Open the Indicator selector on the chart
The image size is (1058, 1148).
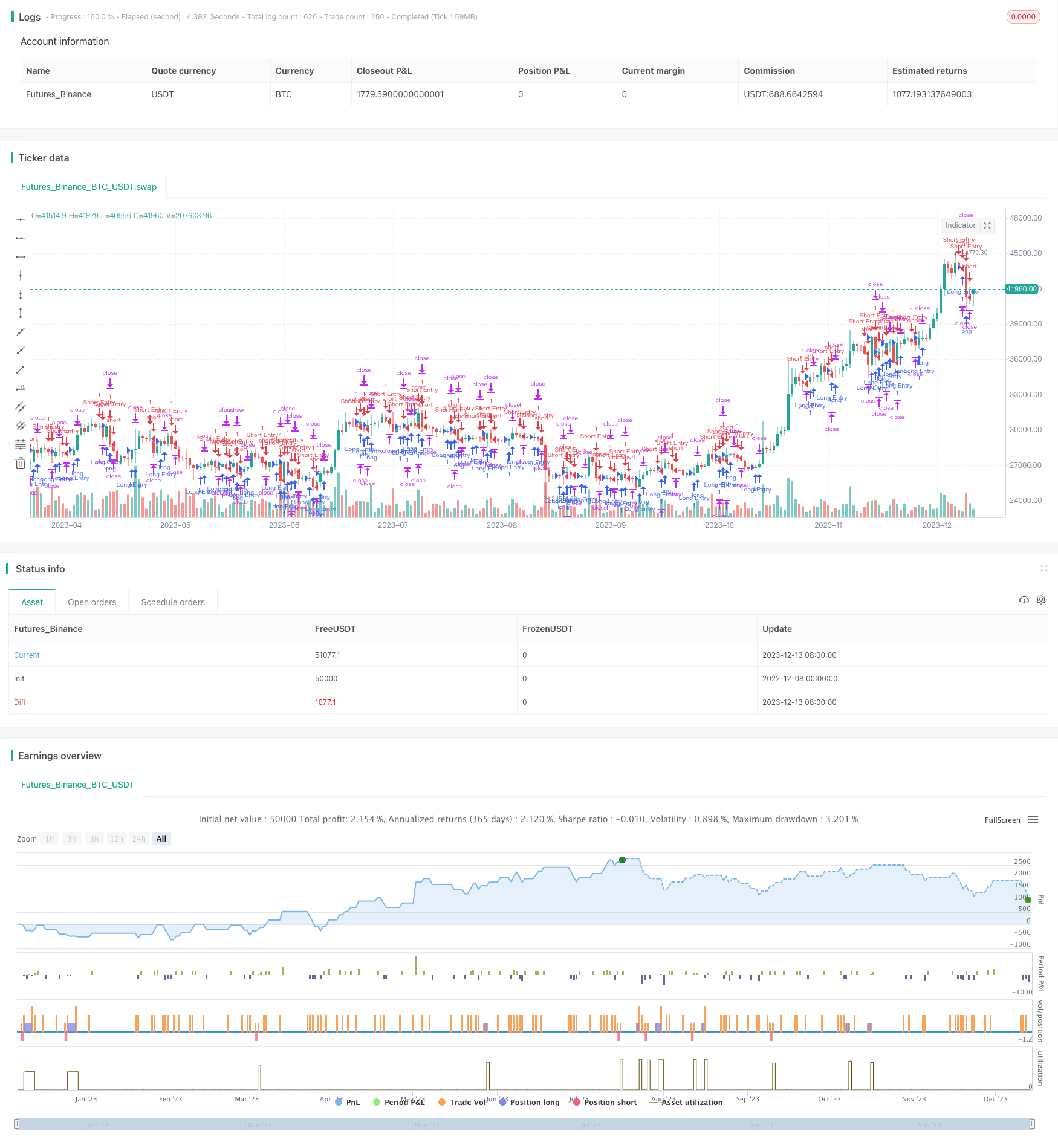pos(960,225)
